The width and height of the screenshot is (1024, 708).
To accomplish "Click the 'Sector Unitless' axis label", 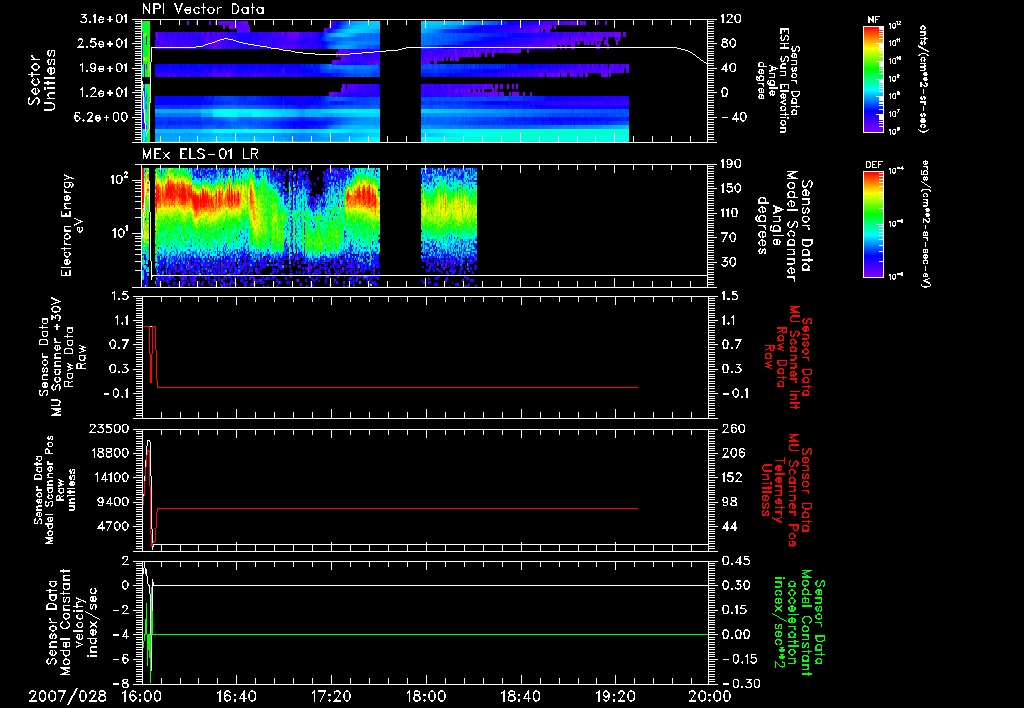I will (41, 80).
